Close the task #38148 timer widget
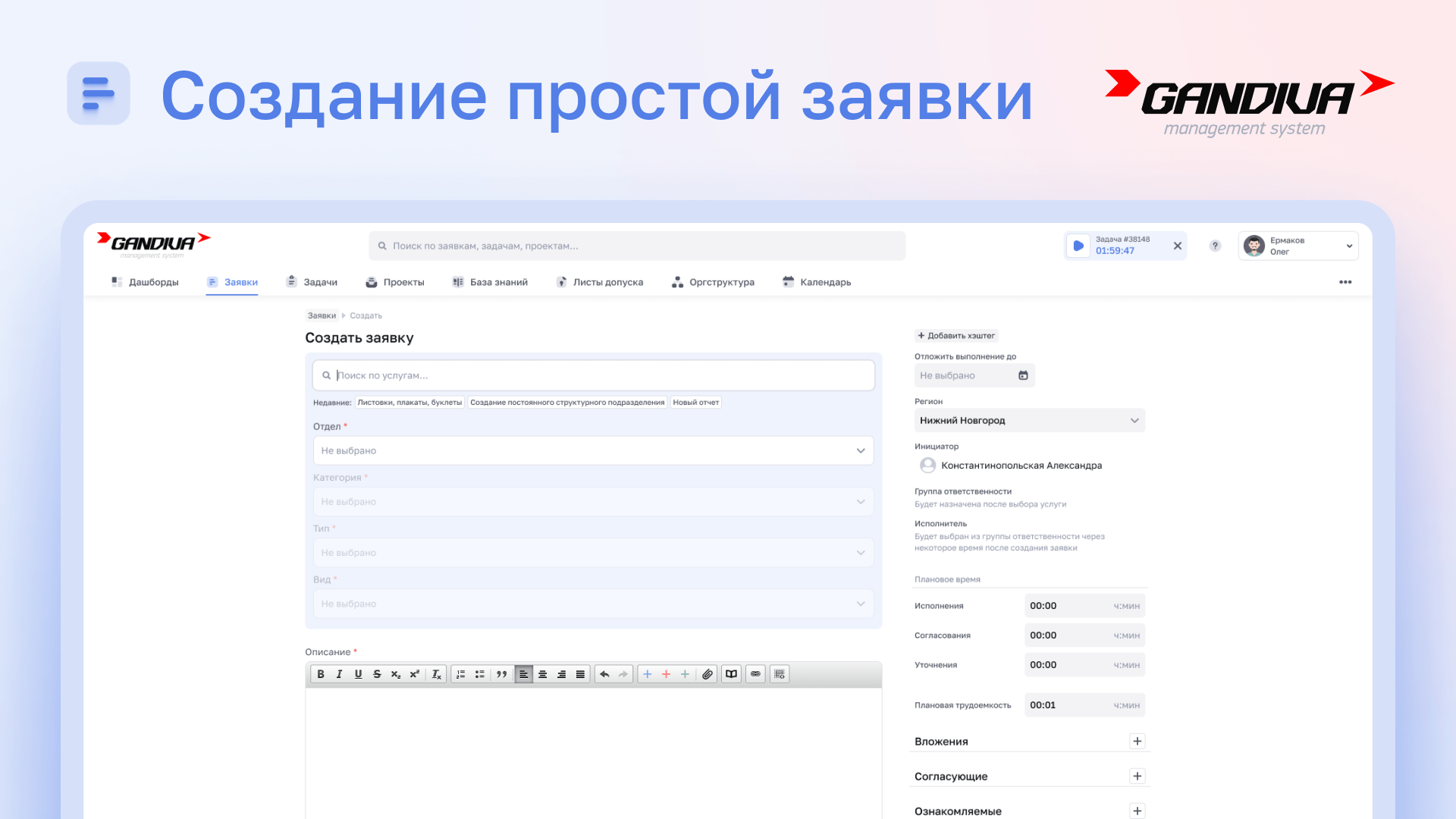The width and height of the screenshot is (1456, 819). tap(1178, 246)
